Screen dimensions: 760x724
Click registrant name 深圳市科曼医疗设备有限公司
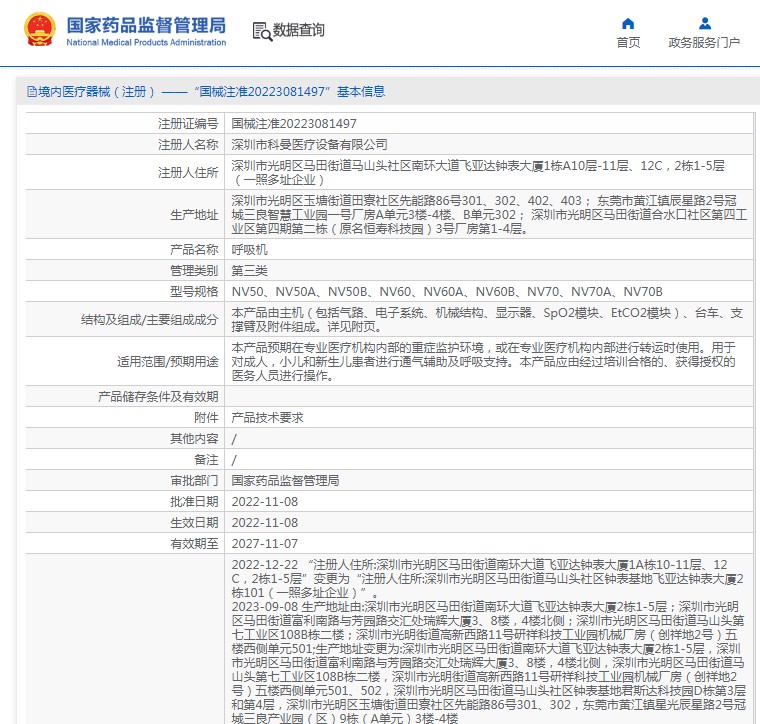(x=309, y=144)
